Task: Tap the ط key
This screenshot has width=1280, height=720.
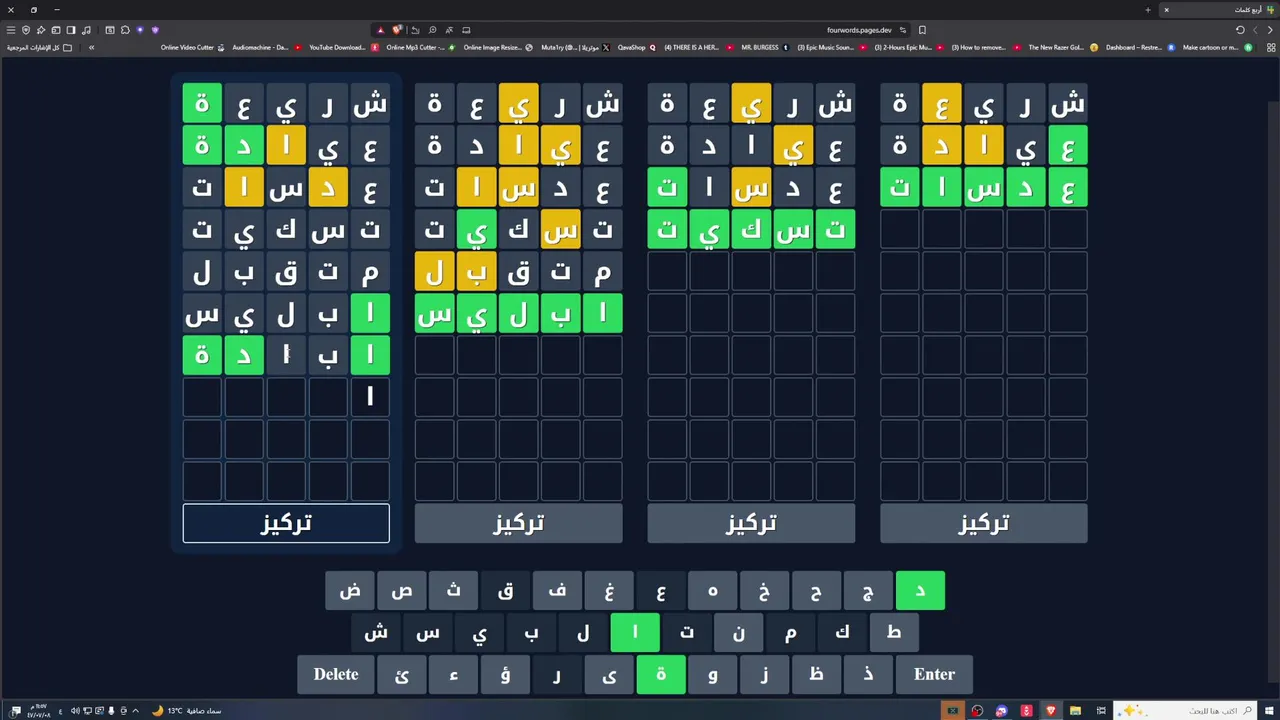Action: (x=894, y=632)
